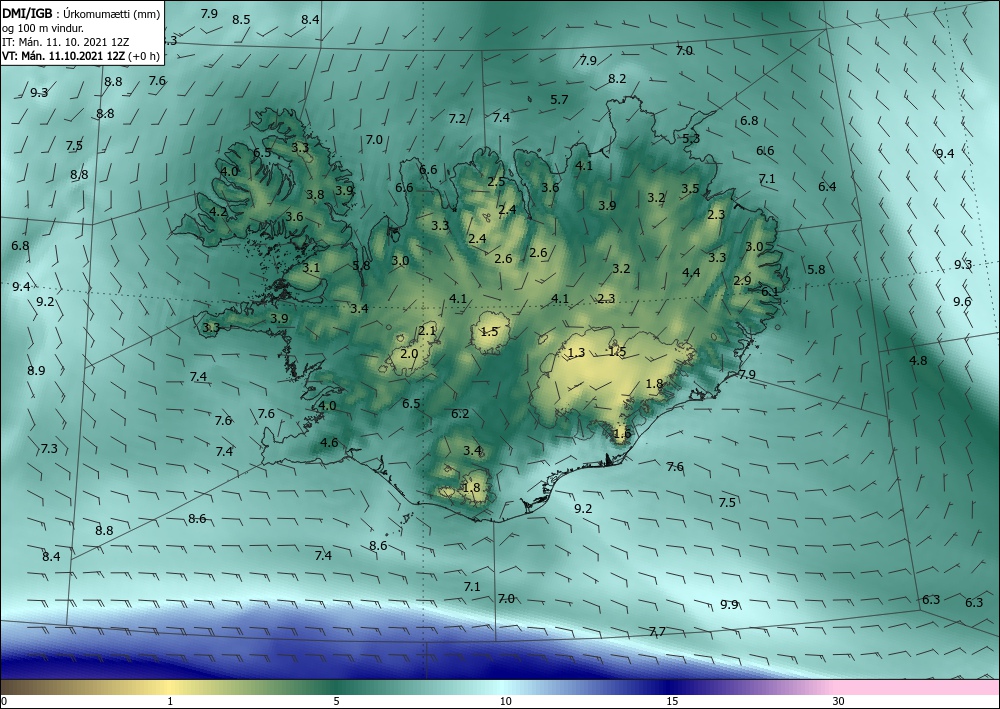Image resolution: width=1000 pixels, height=709 pixels.
Task: Select the color scale label '0'
Action: 4,701
